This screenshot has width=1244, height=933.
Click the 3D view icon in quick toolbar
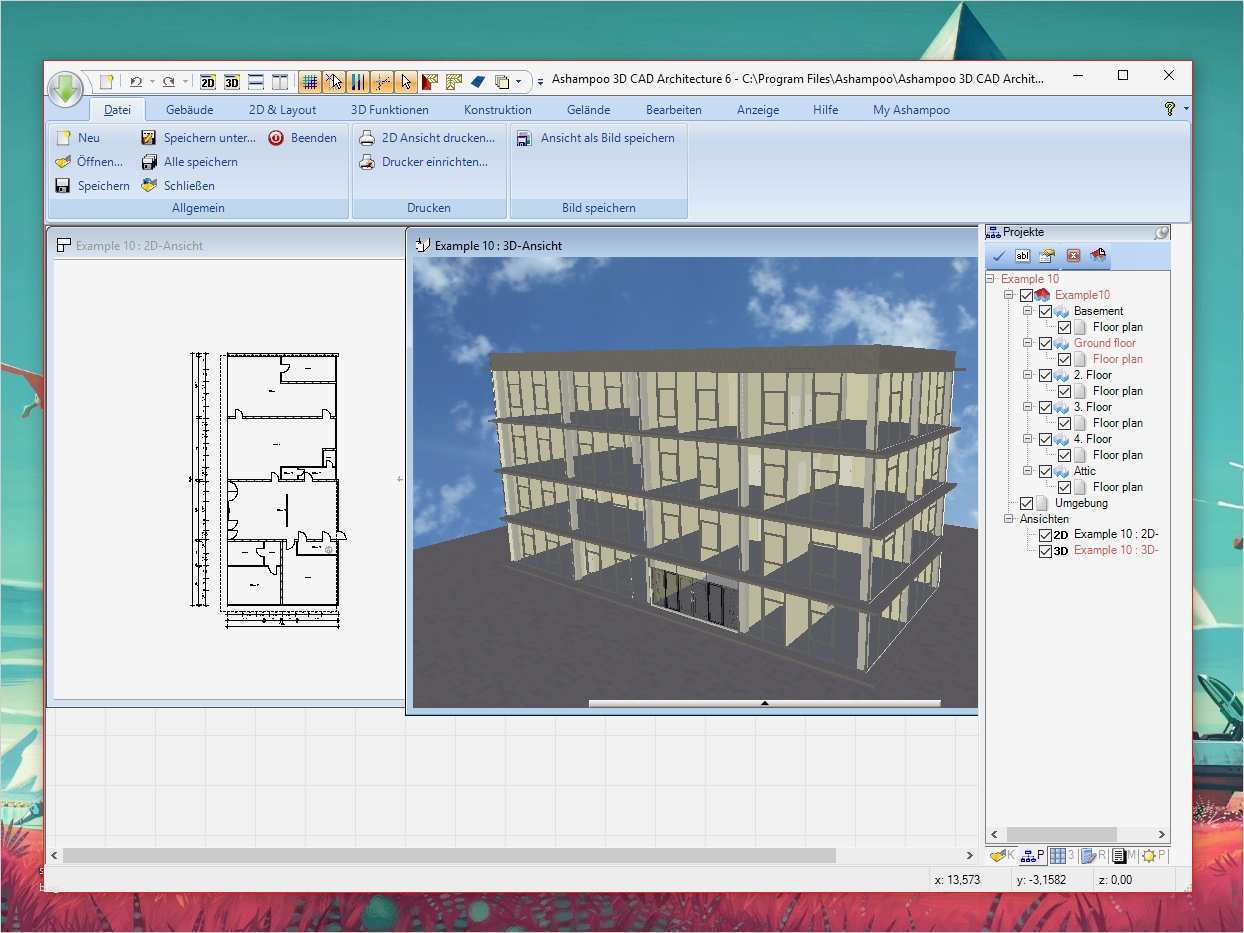coord(232,82)
